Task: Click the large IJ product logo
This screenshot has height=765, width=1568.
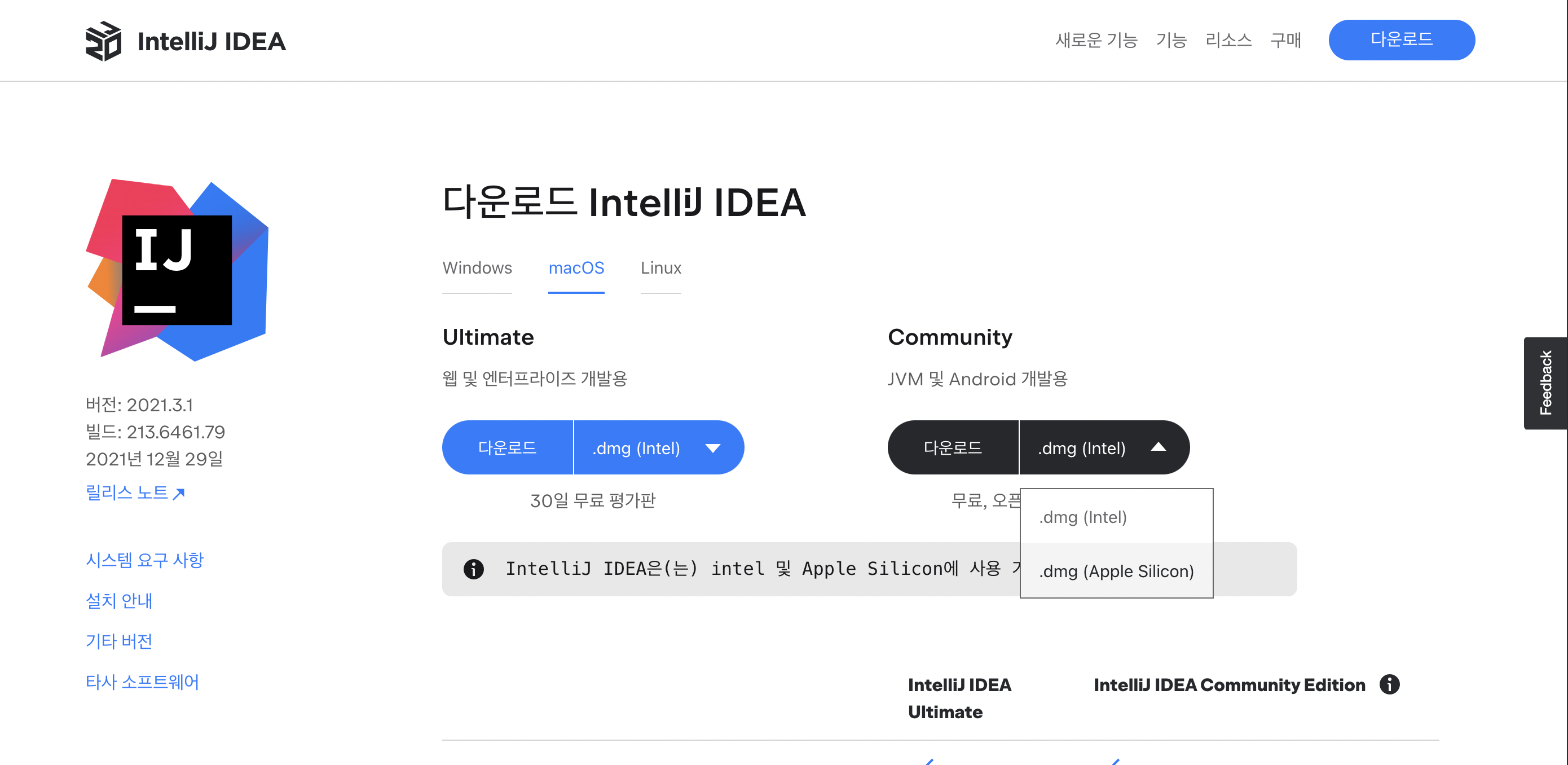Action: 177,270
